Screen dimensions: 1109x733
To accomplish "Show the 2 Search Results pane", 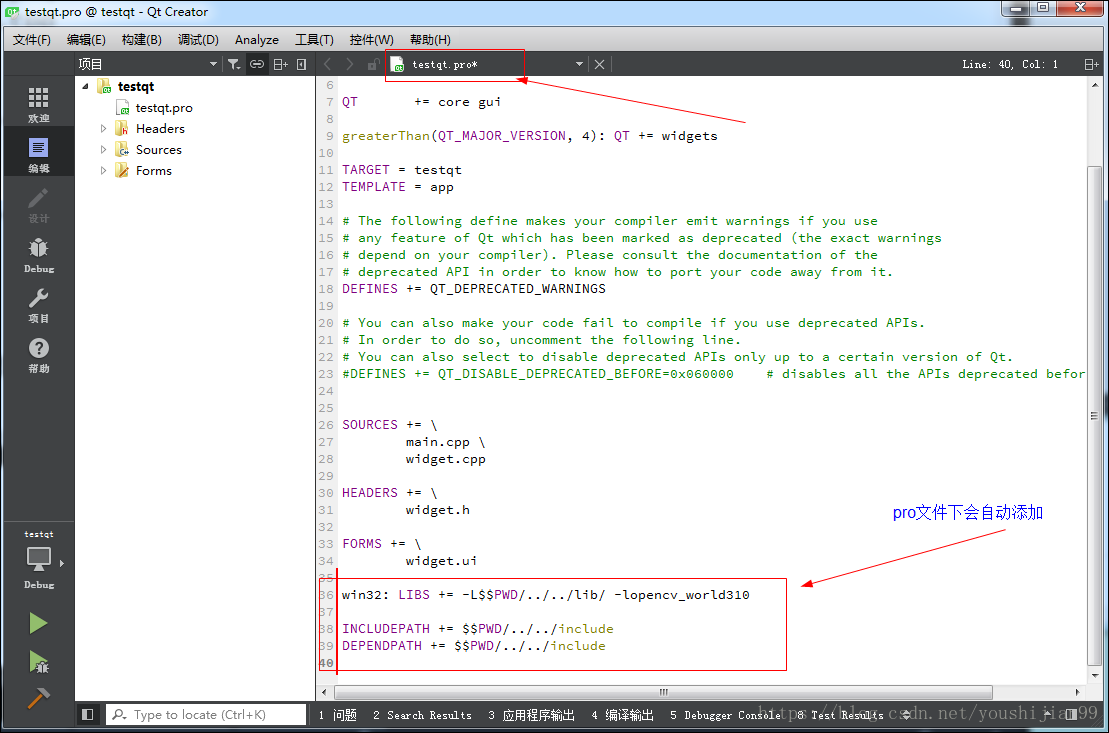I will [422, 715].
